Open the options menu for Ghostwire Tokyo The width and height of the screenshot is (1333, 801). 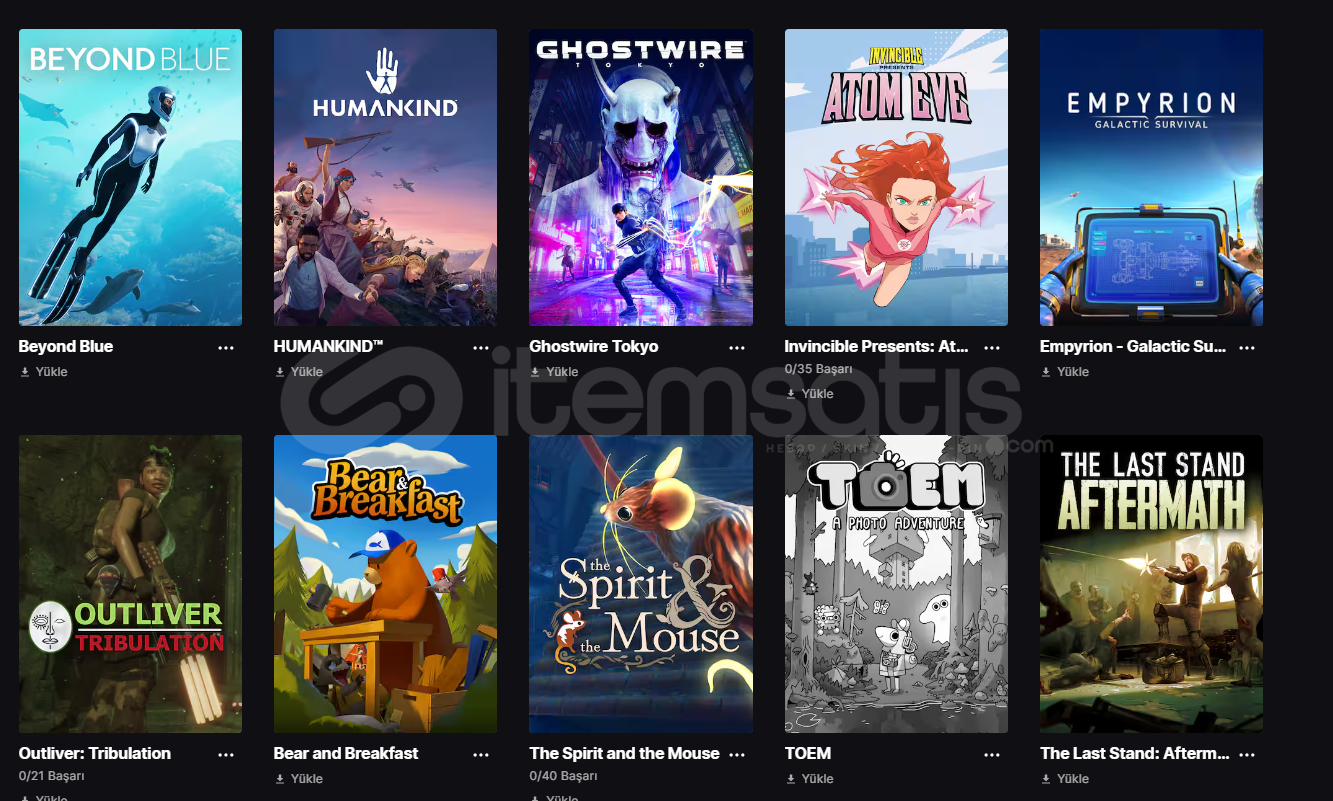737,348
